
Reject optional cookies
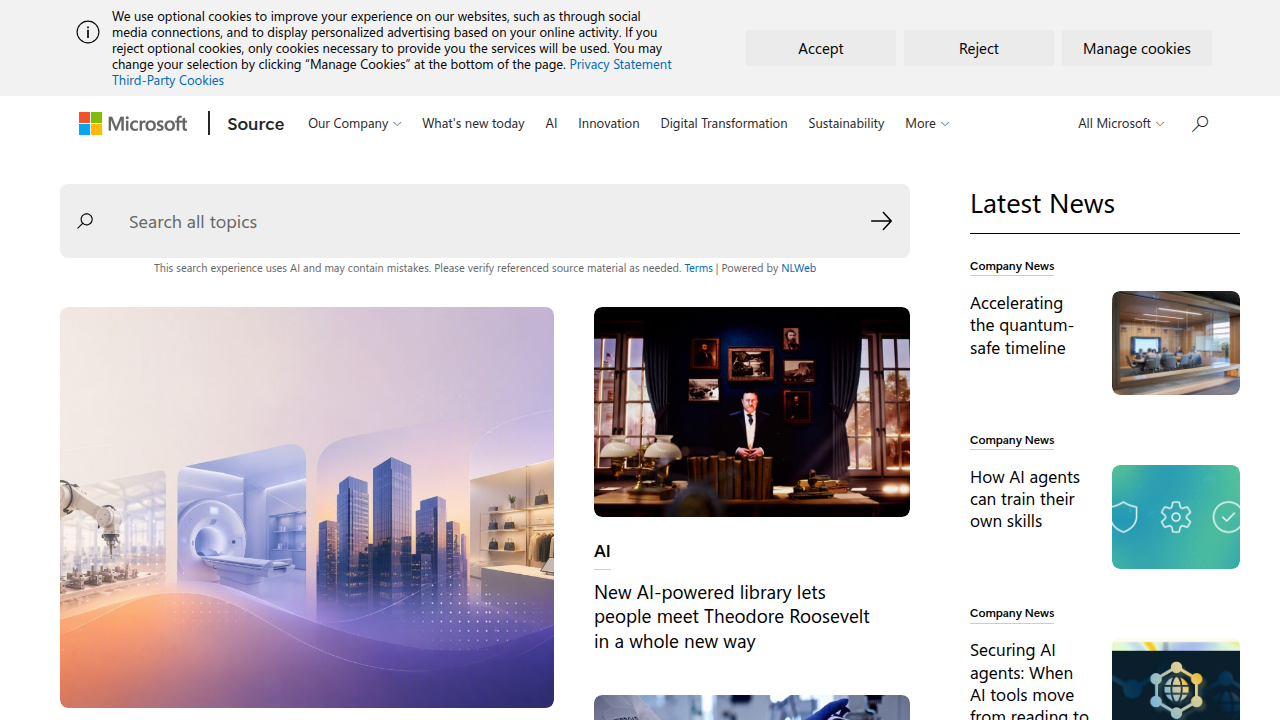pyautogui.click(x=979, y=48)
